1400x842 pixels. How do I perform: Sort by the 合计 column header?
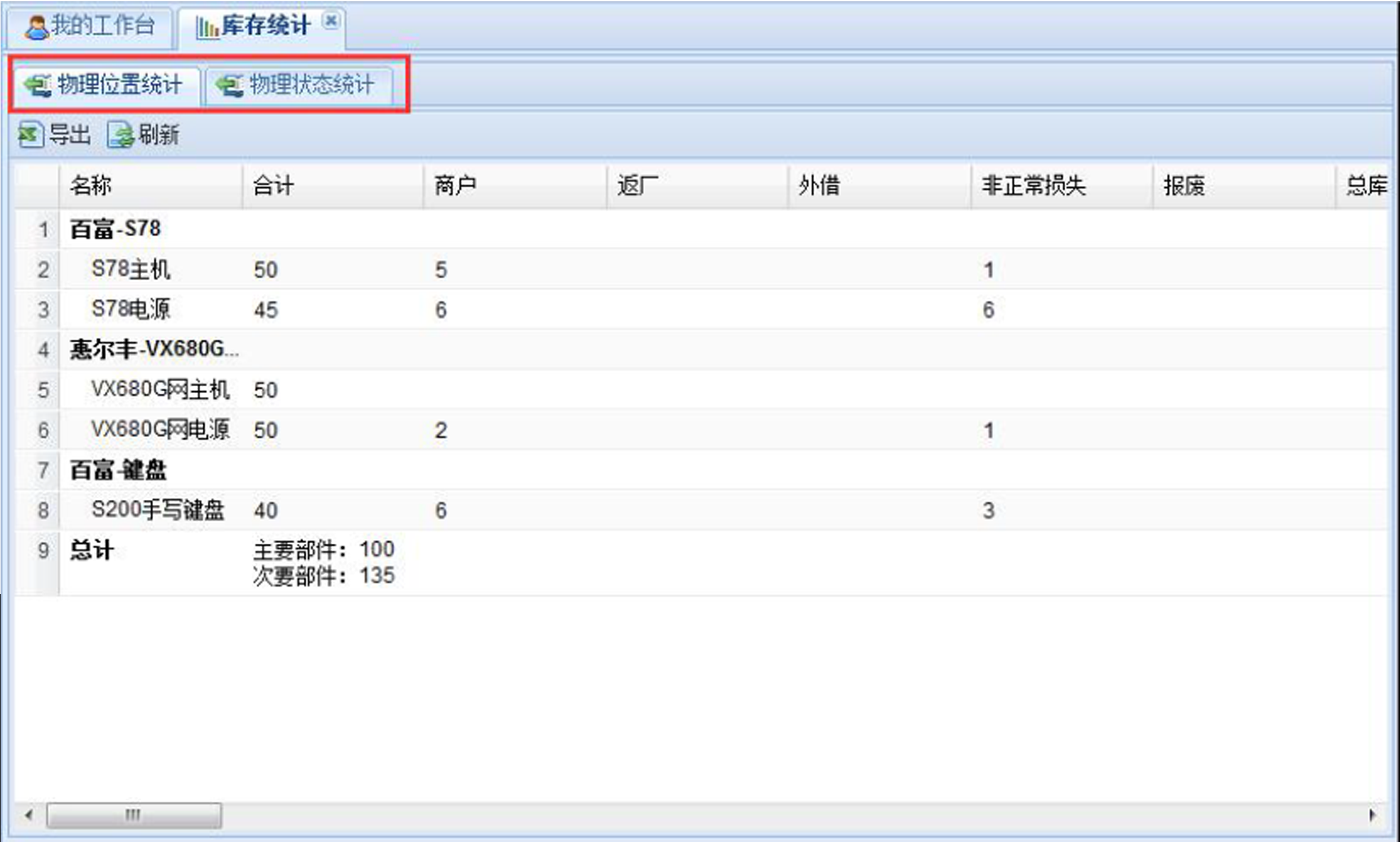point(273,186)
